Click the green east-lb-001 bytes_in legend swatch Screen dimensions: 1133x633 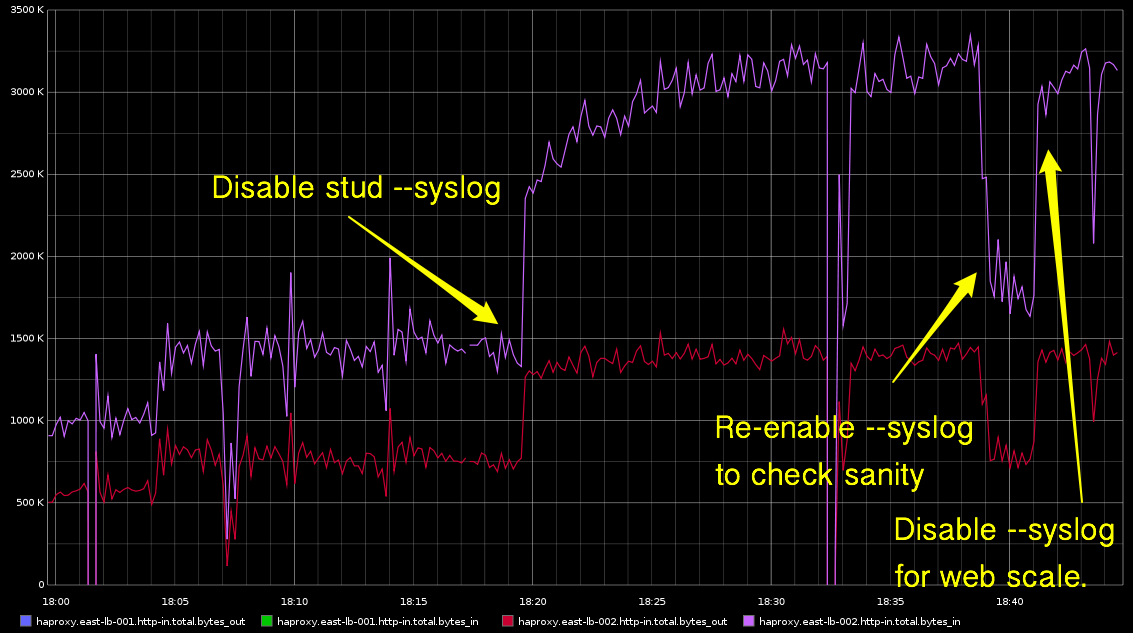(x=267, y=621)
